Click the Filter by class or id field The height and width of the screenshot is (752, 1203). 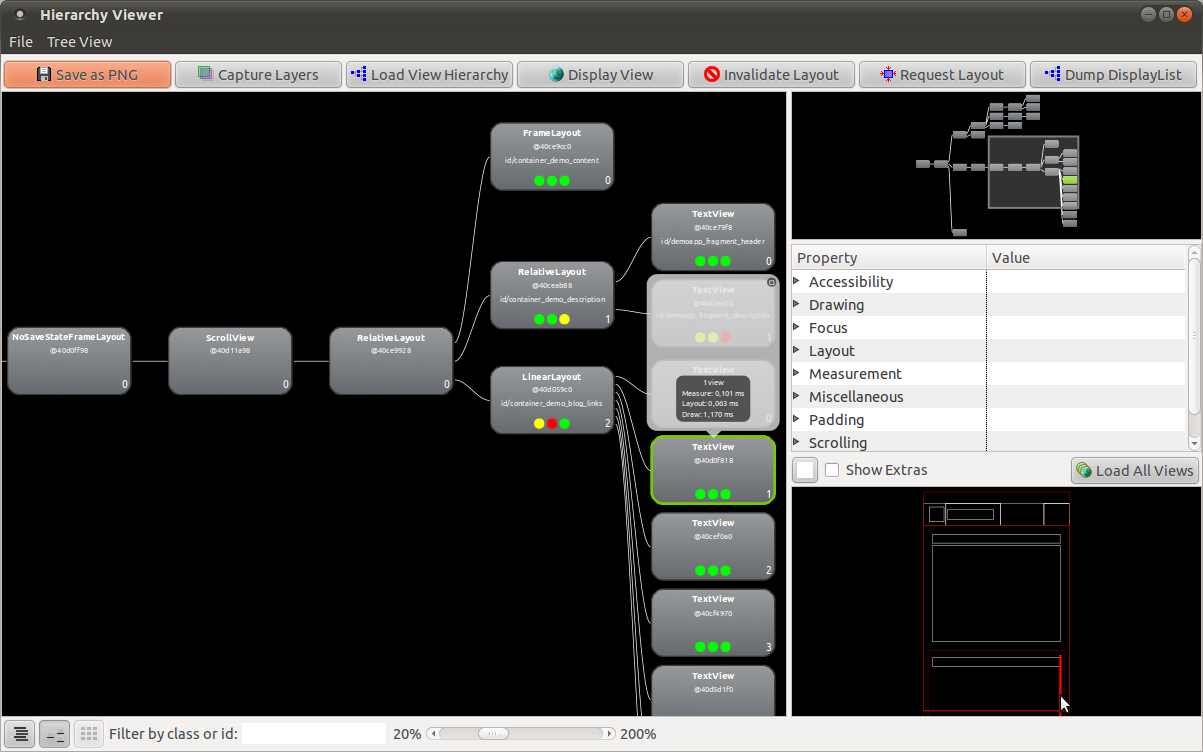pos(314,734)
